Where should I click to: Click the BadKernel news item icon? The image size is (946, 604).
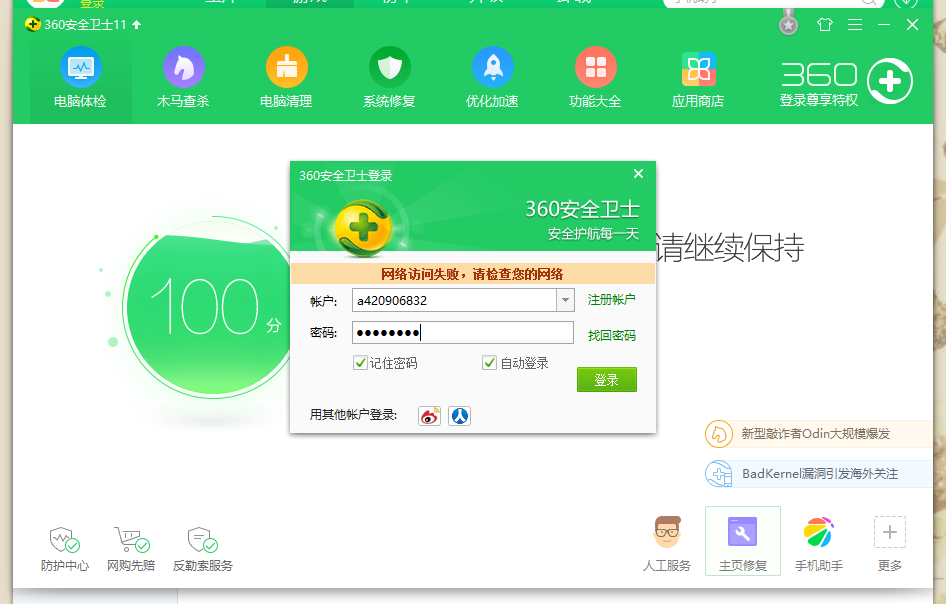pos(719,474)
